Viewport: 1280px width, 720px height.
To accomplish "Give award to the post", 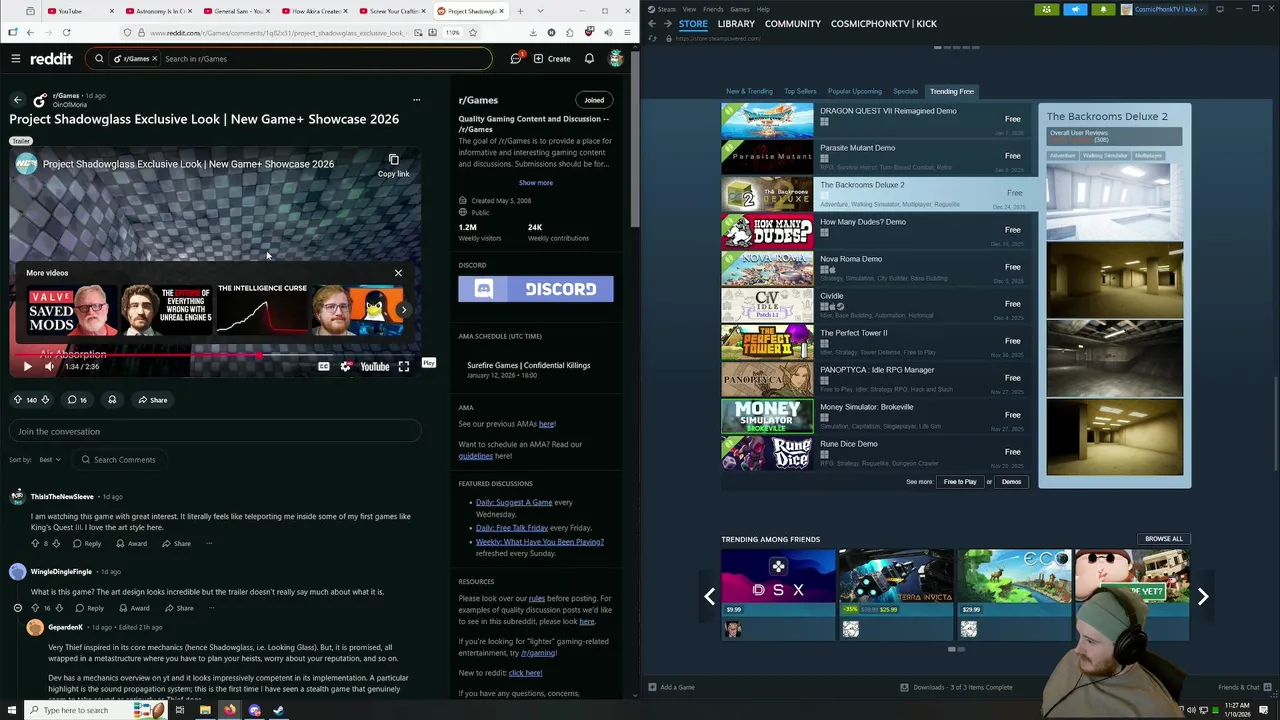I will coord(112,400).
